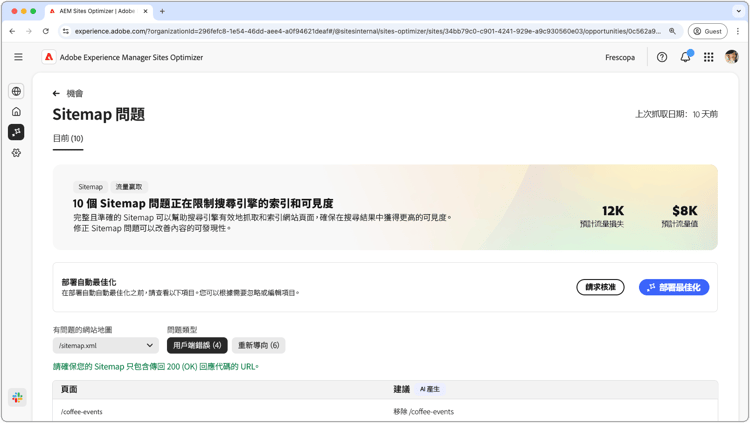750x423 pixels.
Task: Click the Adobe logo icon
Action: 49,57
